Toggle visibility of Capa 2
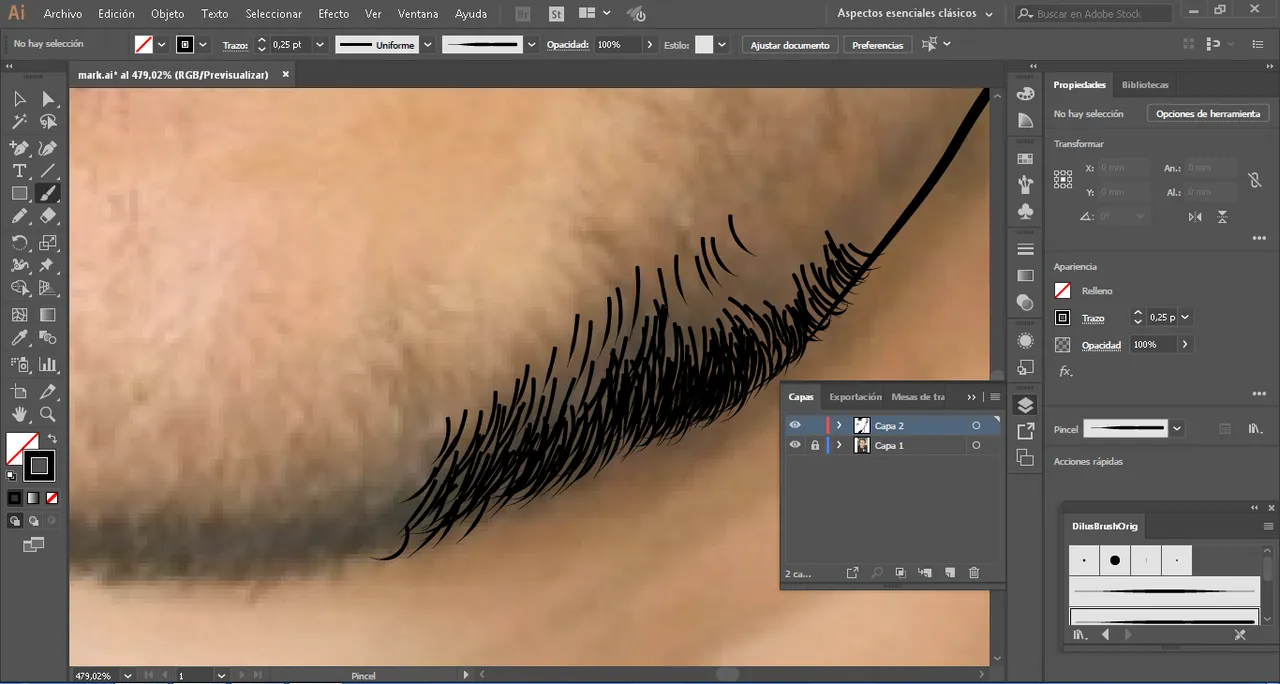This screenshot has height=684, width=1280. 795,425
